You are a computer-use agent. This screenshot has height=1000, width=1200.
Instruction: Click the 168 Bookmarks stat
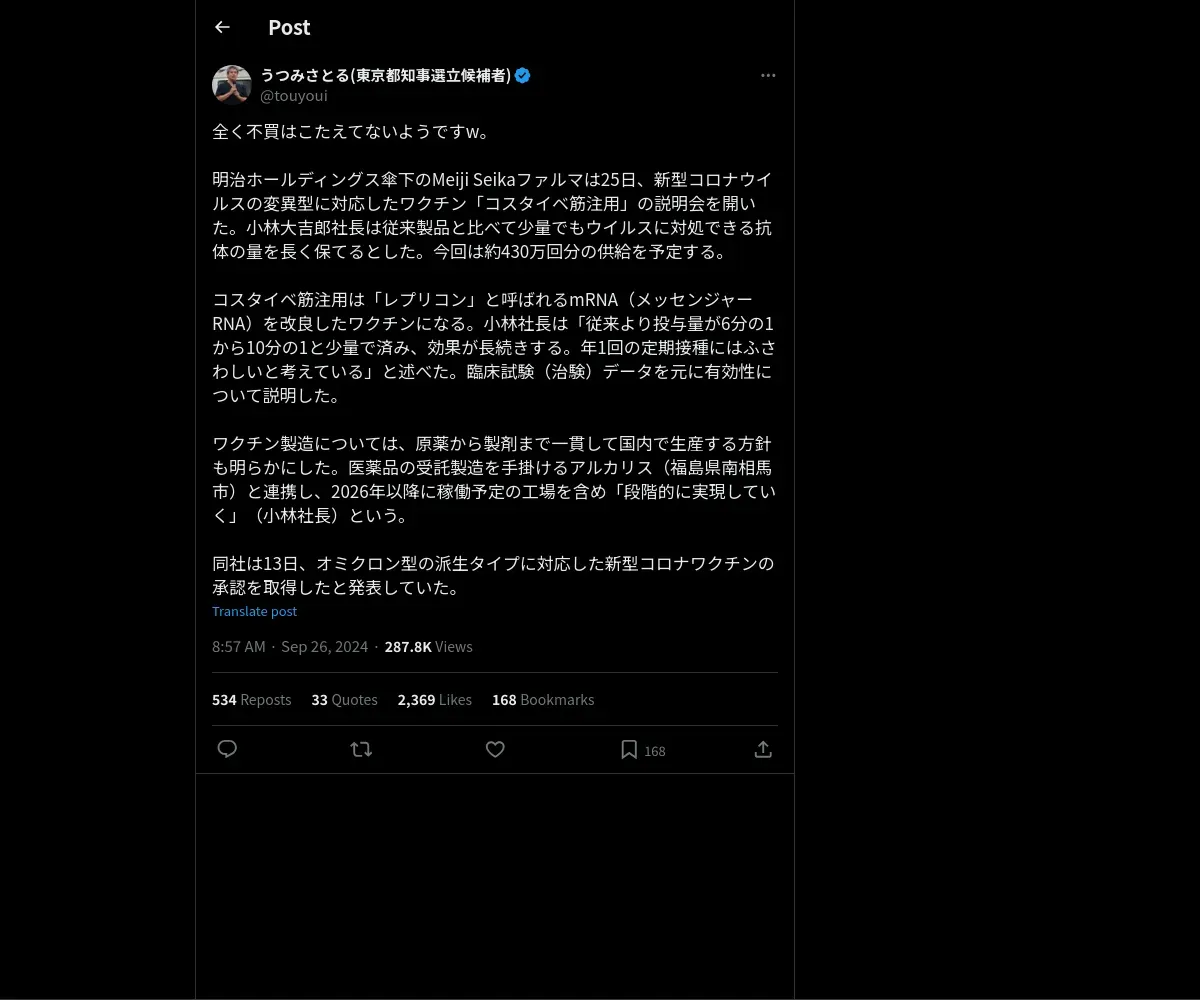[x=543, y=700]
